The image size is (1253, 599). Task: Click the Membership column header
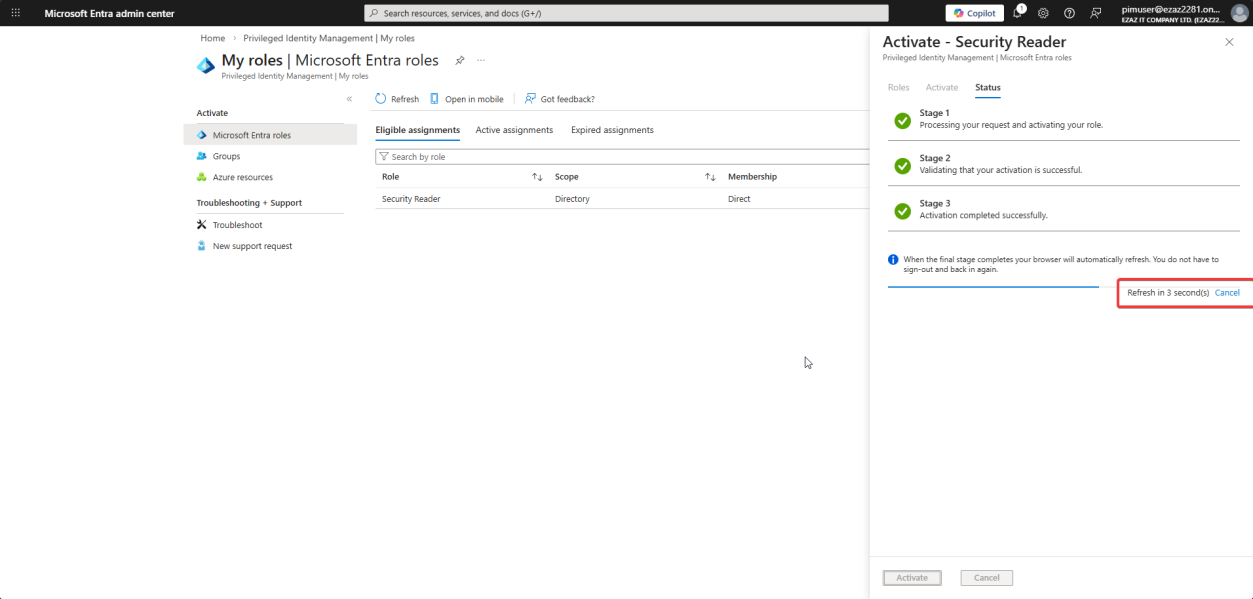click(x=752, y=177)
